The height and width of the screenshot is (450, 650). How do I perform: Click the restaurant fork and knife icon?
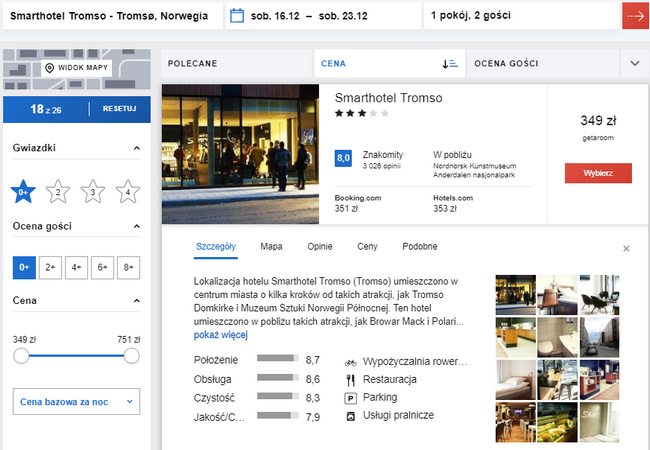pos(351,380)
